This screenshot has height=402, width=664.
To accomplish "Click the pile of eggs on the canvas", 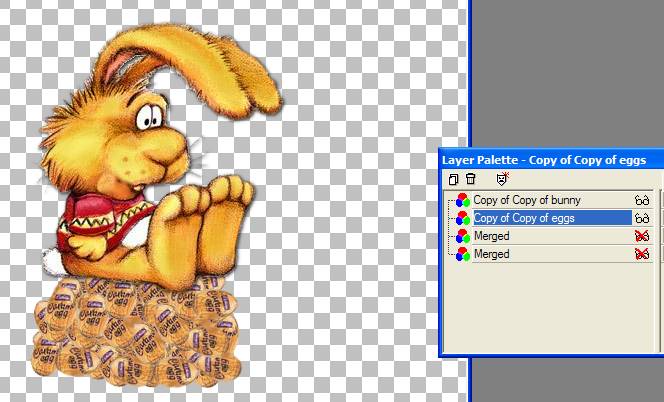I will (x=136, y=333).
